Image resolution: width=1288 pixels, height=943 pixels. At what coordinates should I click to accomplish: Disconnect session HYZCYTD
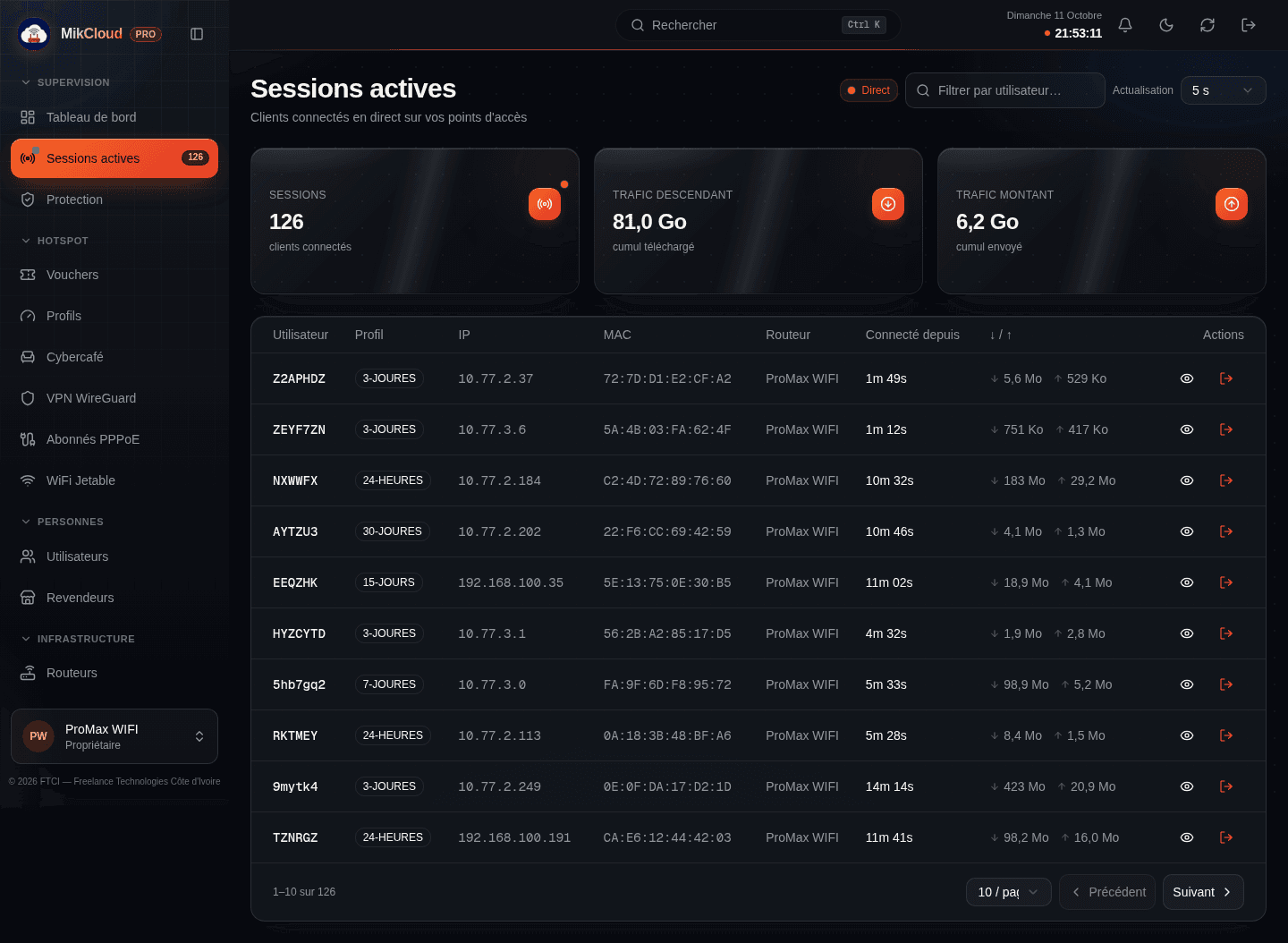(1226, 633)
